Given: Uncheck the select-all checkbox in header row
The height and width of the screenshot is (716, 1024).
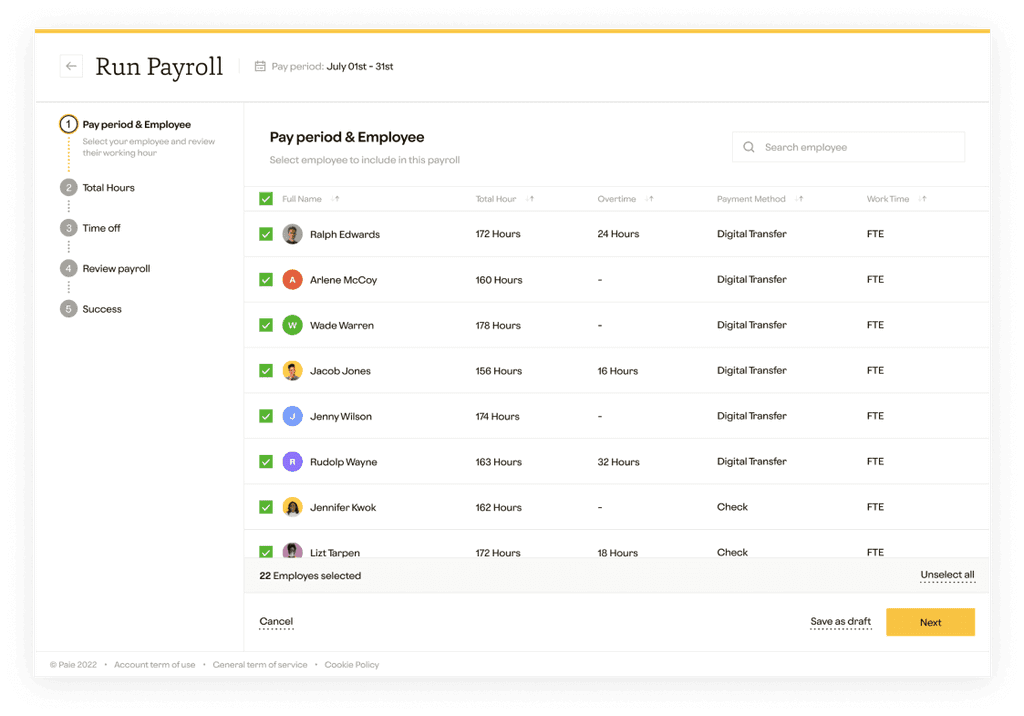Looking at the screenshot, I should (x=265, y=198).
